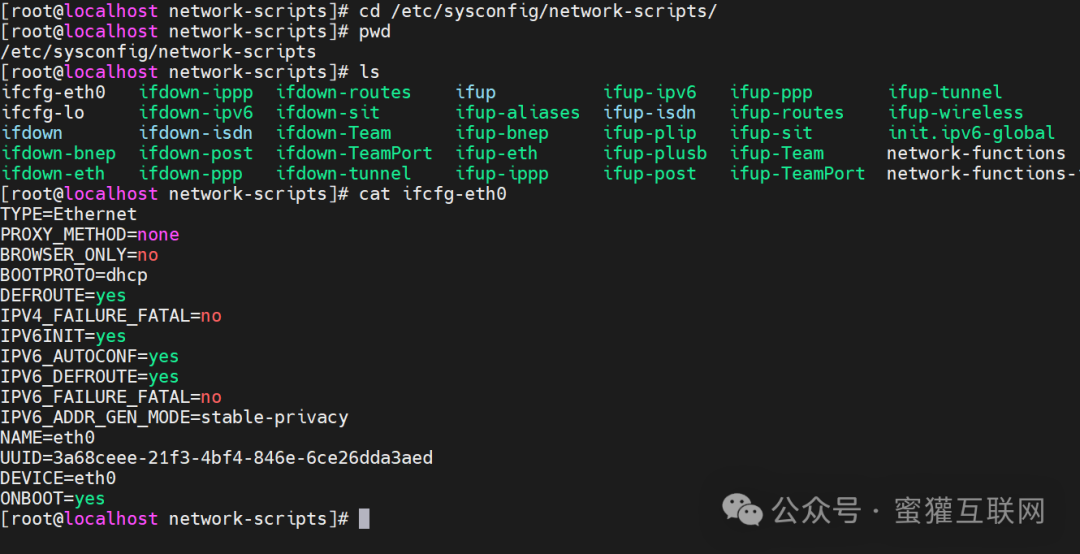Select the ifup-plusb script name
The image size is (1080, 554).
coord(655,153)
